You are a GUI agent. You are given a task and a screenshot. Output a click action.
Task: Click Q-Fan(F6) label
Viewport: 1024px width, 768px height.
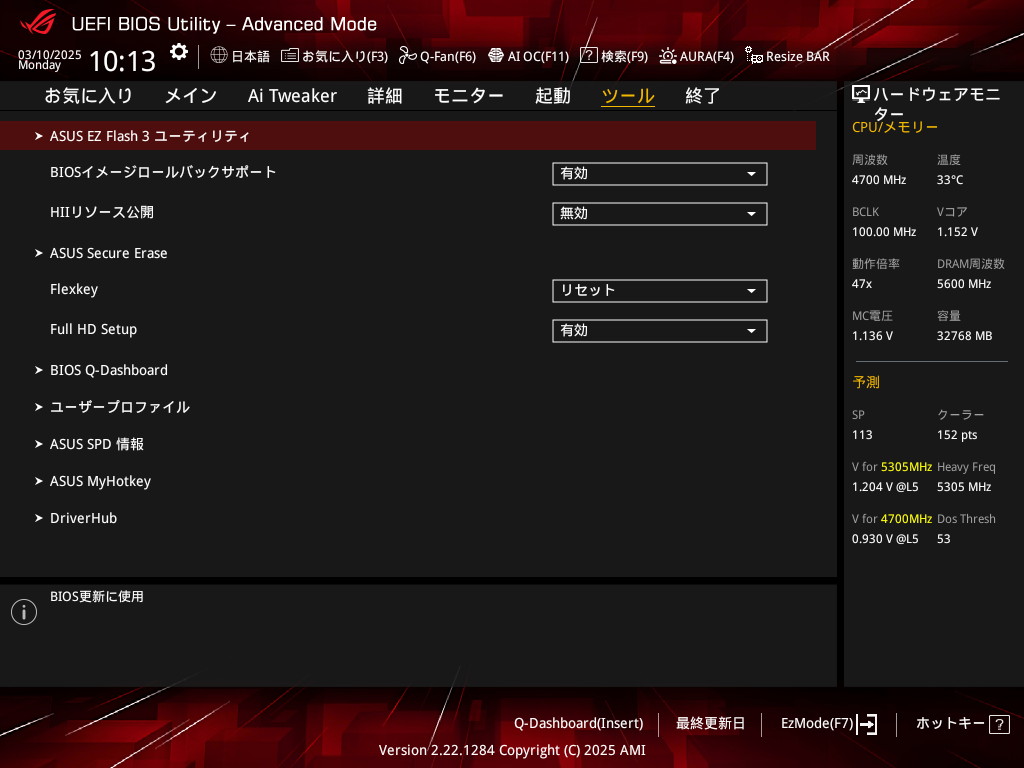coord(448,56)
